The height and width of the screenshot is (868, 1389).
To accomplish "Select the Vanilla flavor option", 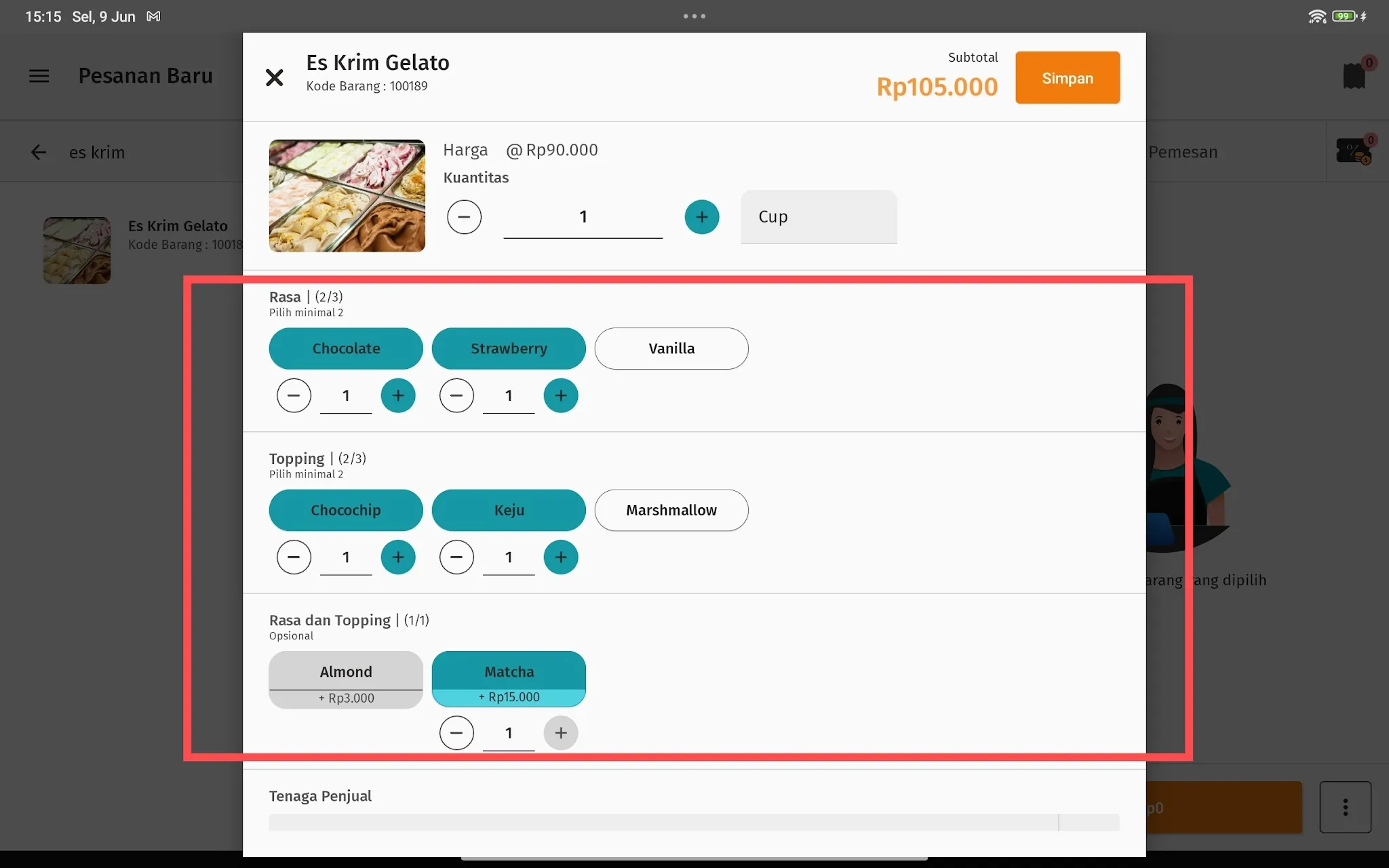I will coord(671,349).
